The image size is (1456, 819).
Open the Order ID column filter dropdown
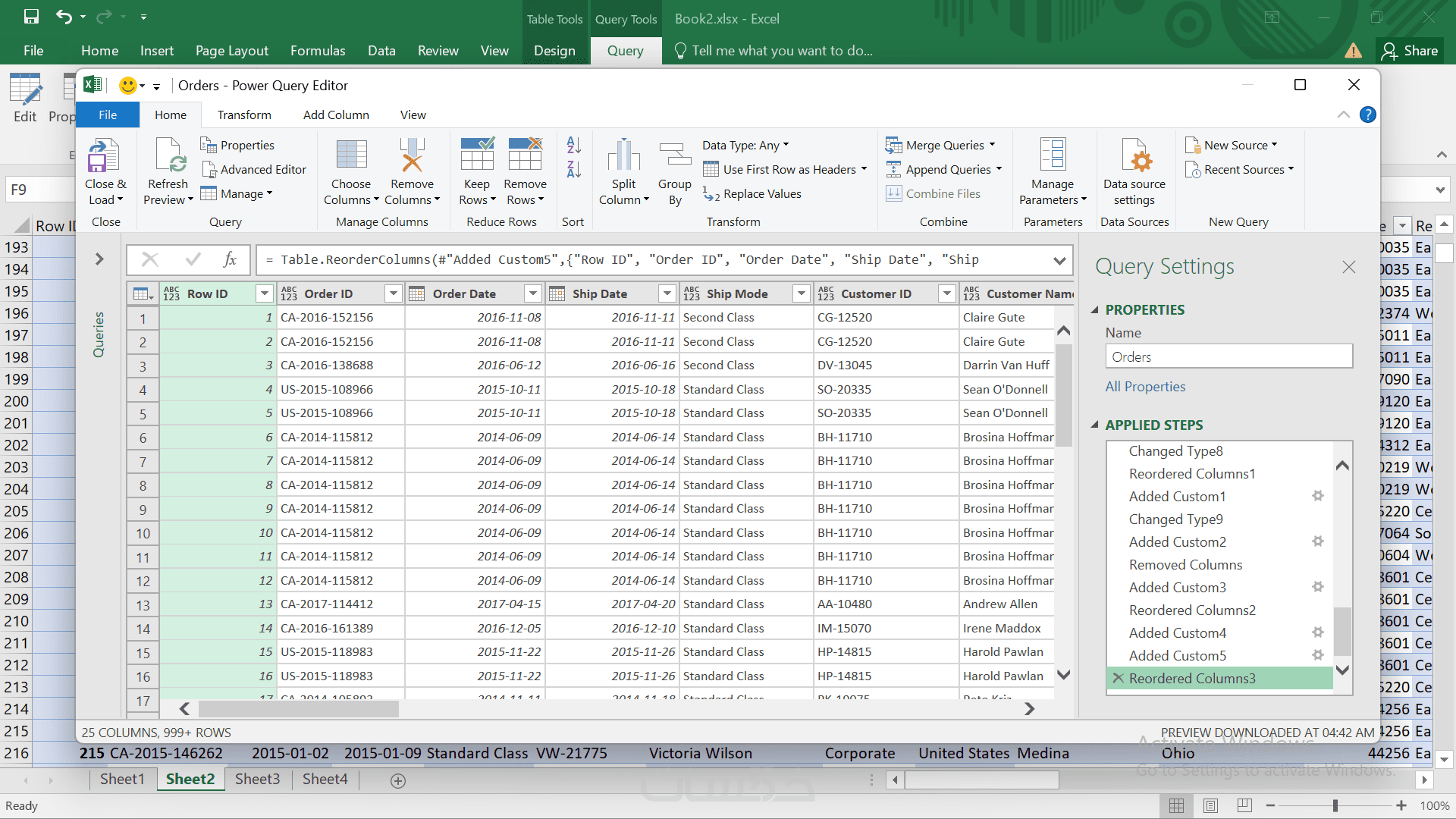(393, 293)
